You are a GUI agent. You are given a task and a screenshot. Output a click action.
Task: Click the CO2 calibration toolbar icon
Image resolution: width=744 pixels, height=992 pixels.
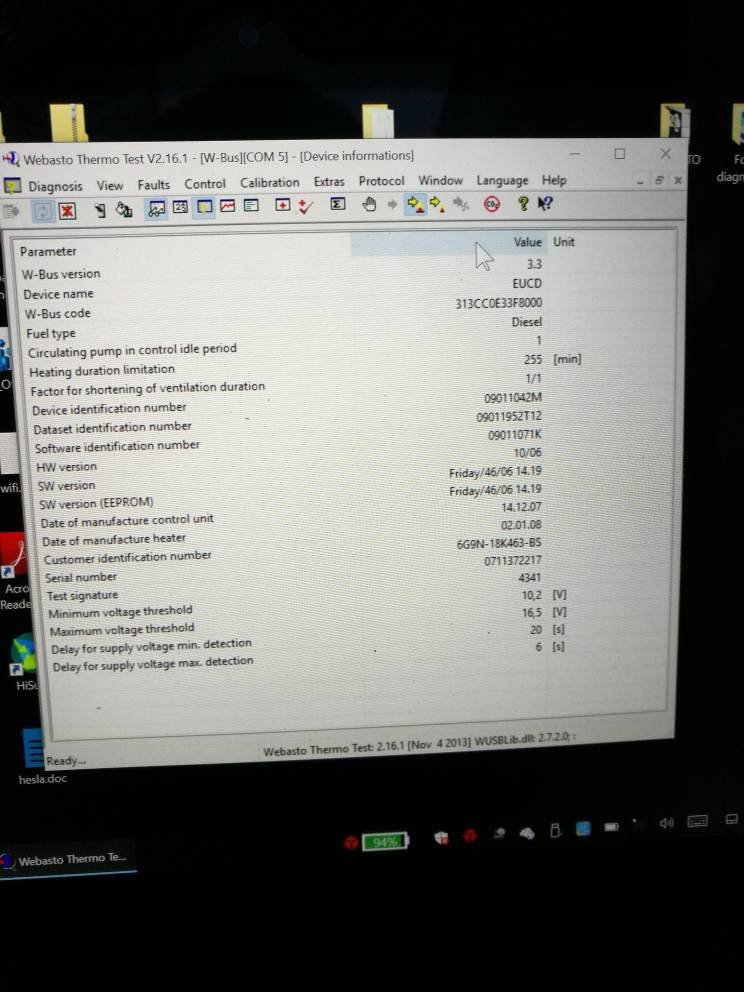click(x=491, y=204)
